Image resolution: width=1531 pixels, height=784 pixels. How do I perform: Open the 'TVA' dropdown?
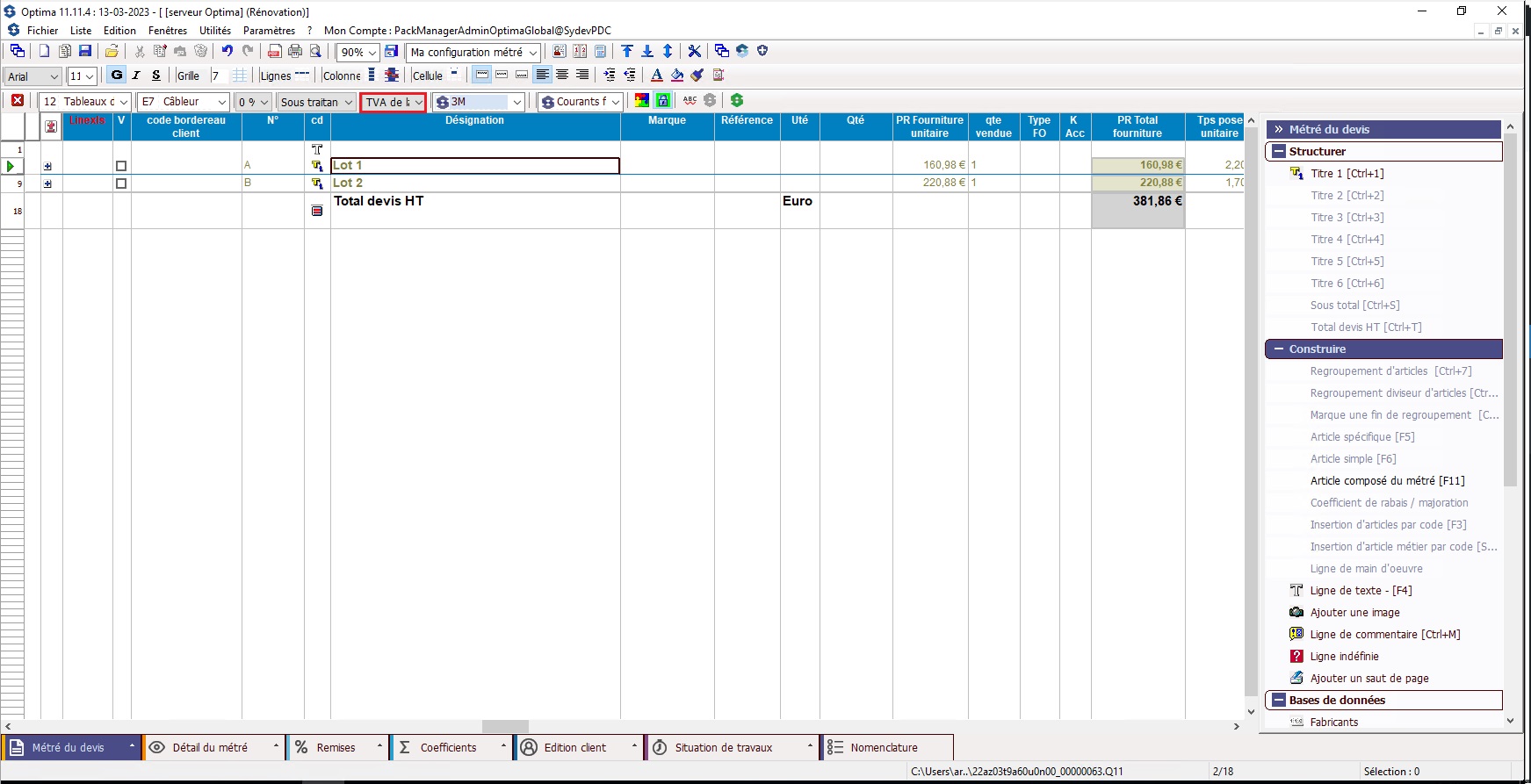click(x=393, y=102)
